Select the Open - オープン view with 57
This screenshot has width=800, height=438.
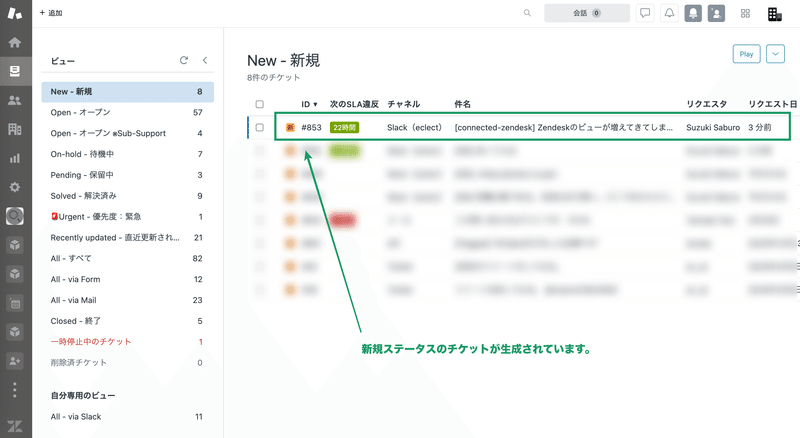tap(128, 112)
